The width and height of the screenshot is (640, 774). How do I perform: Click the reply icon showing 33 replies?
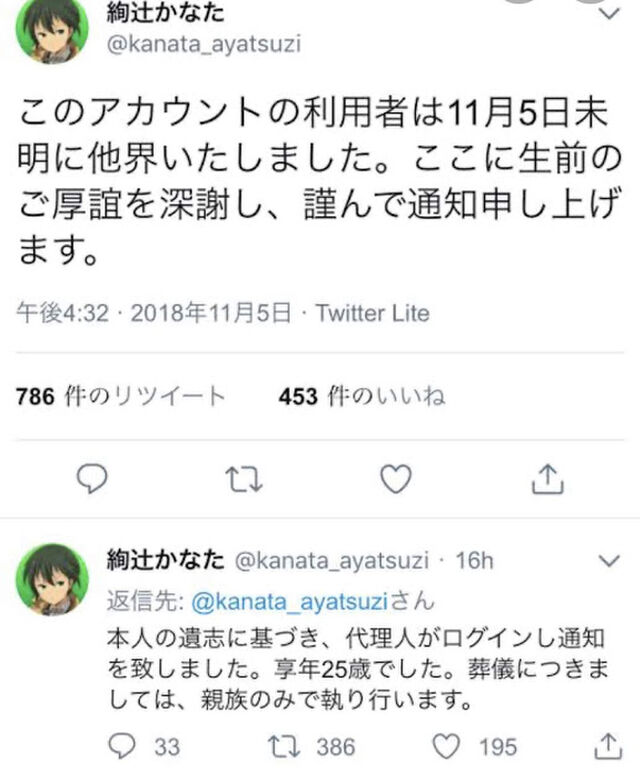122,746
